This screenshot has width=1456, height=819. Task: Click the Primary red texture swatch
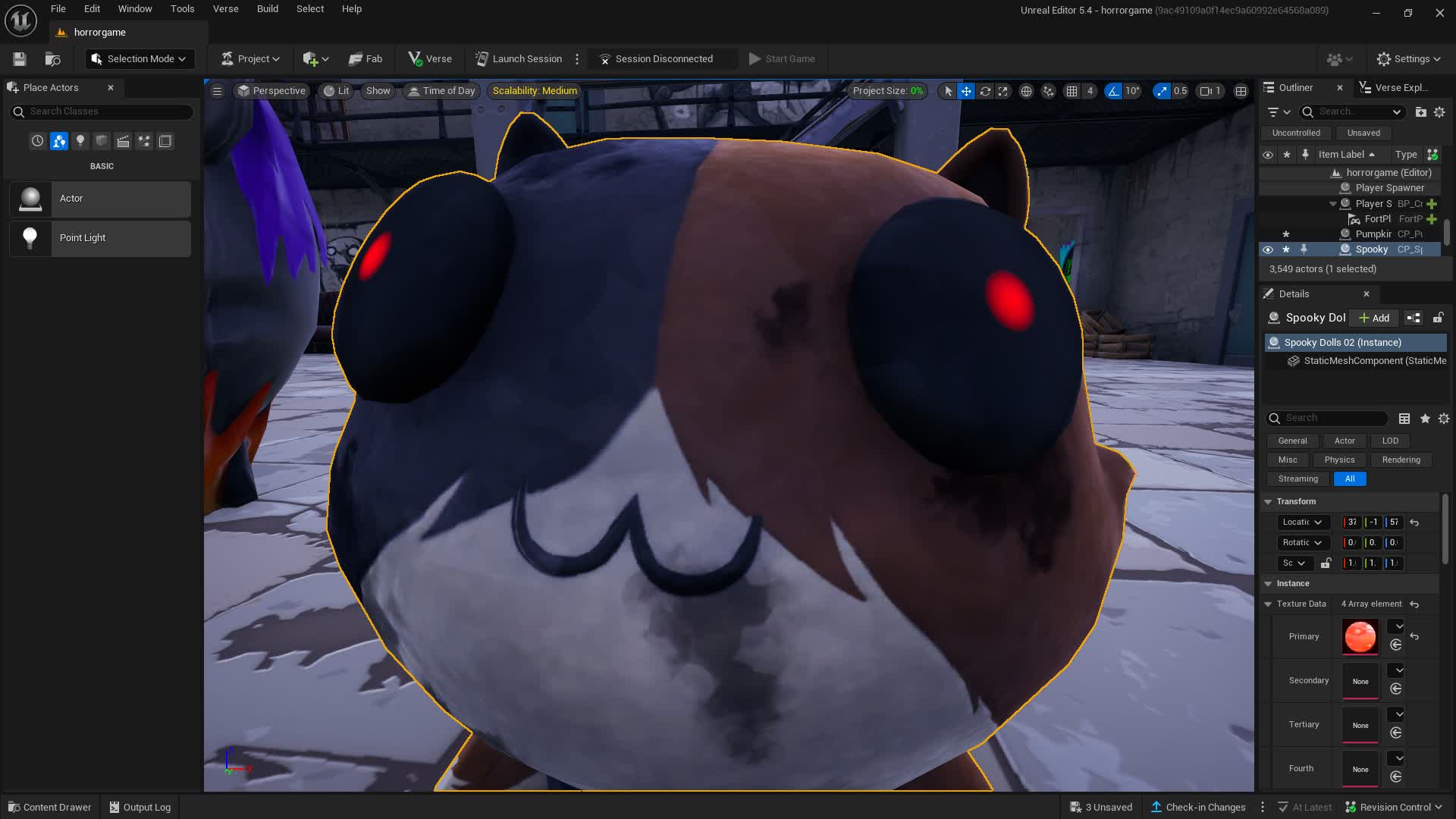coord(1360,637)
